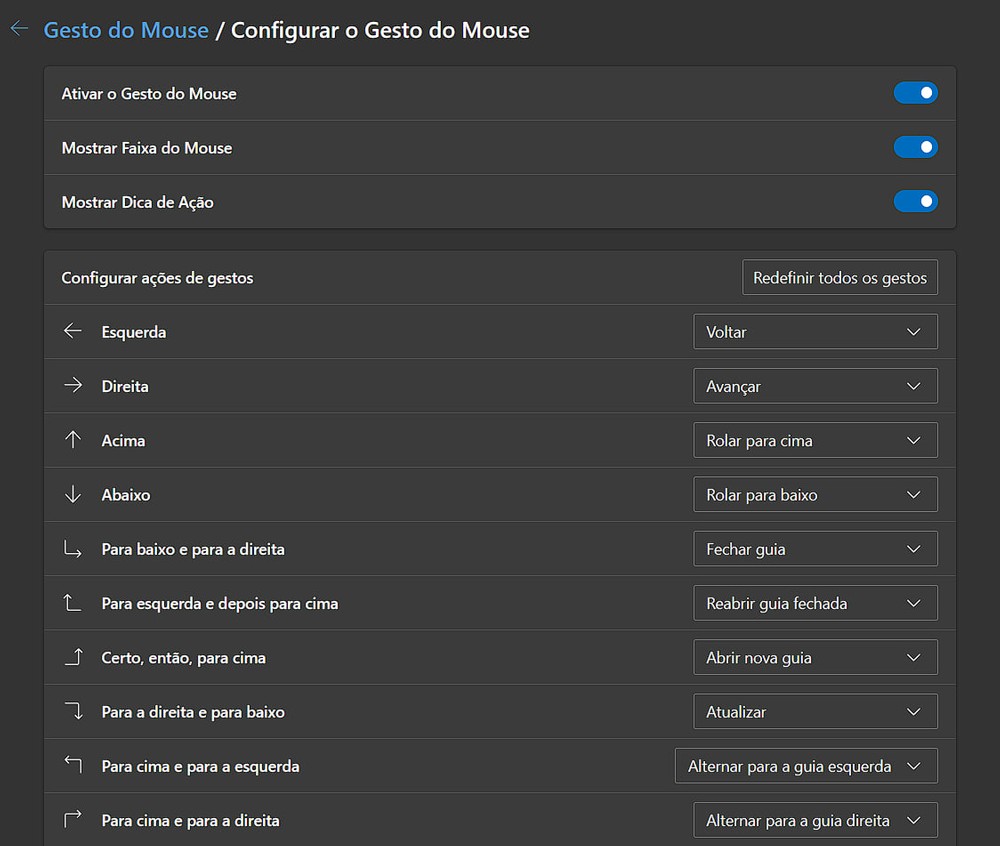Click the up arrow gesture icon beside Acima
This screenshot has height=846, width=1000.
[73, 439]
